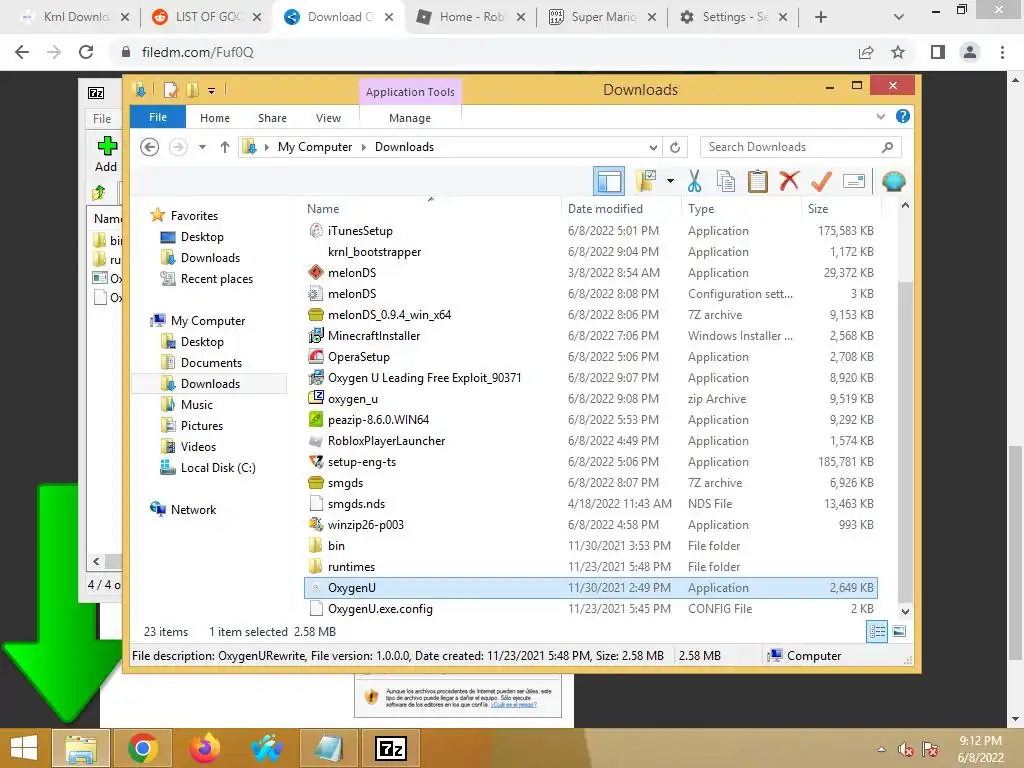The image size is (1024, 768).
Task: Switch to details view in status bar
Action: tap(877, 632)
